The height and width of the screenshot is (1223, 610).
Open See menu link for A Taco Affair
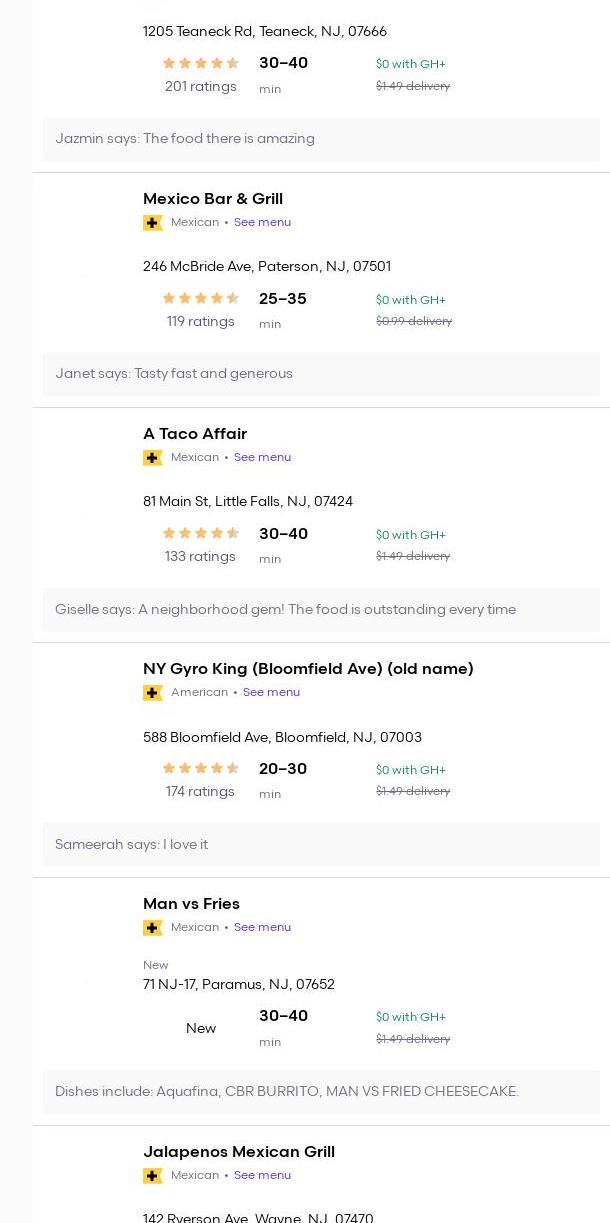(x=262, y=458)
